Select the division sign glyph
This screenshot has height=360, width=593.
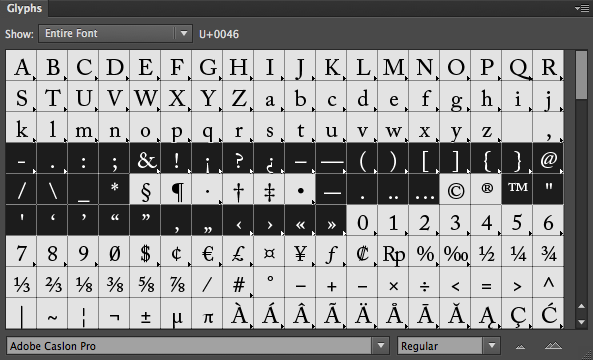pos(424,282)
